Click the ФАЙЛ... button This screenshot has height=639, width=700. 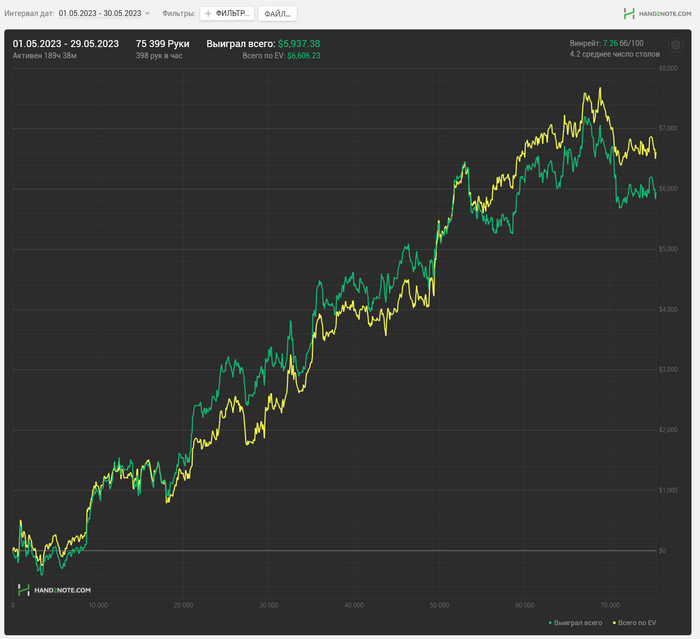click(277, 14)
